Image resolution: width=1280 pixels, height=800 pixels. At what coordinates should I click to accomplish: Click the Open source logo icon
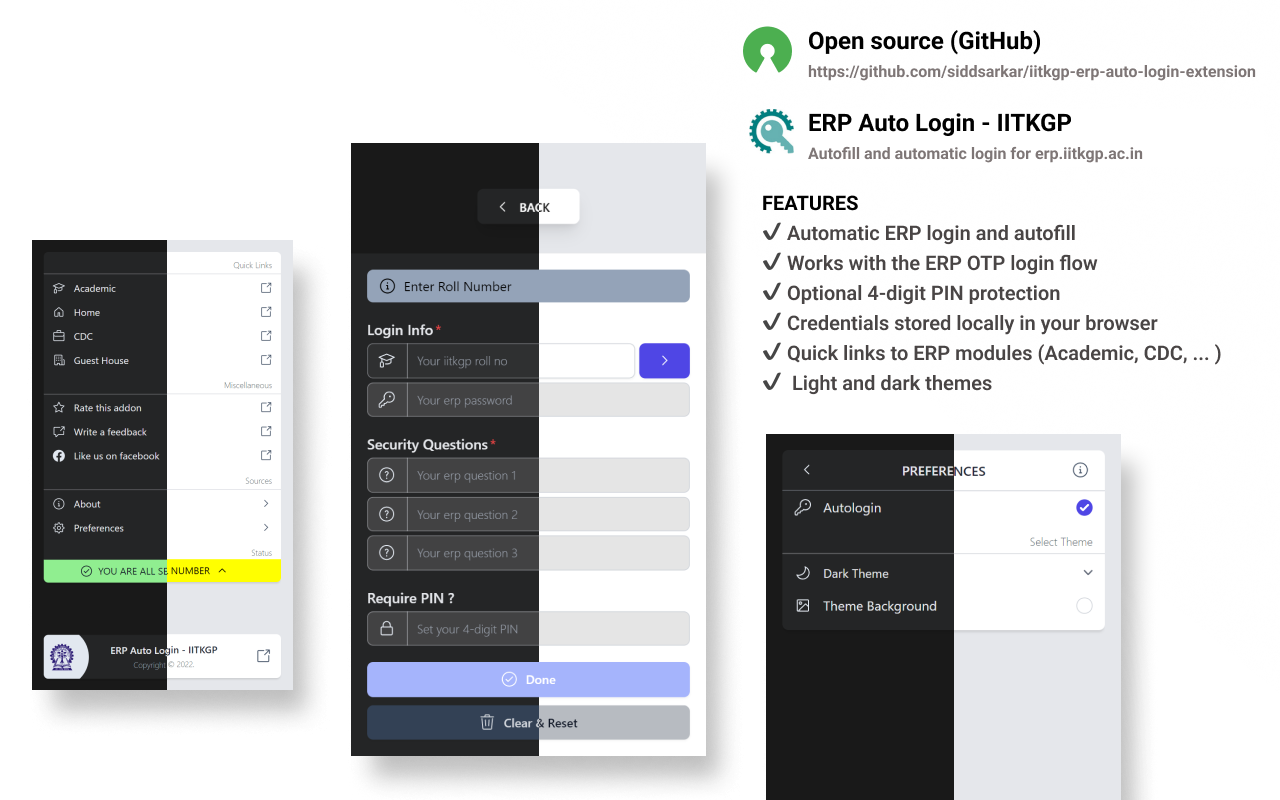tap(767, 50)
